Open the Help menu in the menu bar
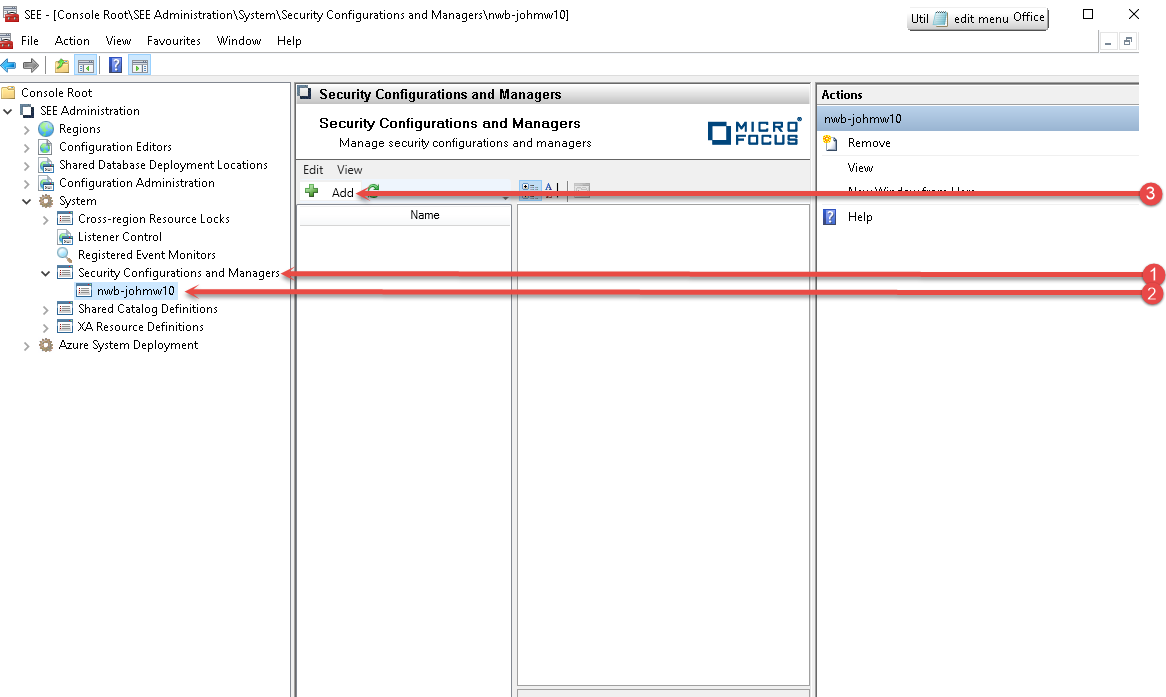This screenshot has height=697, width=1166. pyautogui.click(x=289, y=41)
